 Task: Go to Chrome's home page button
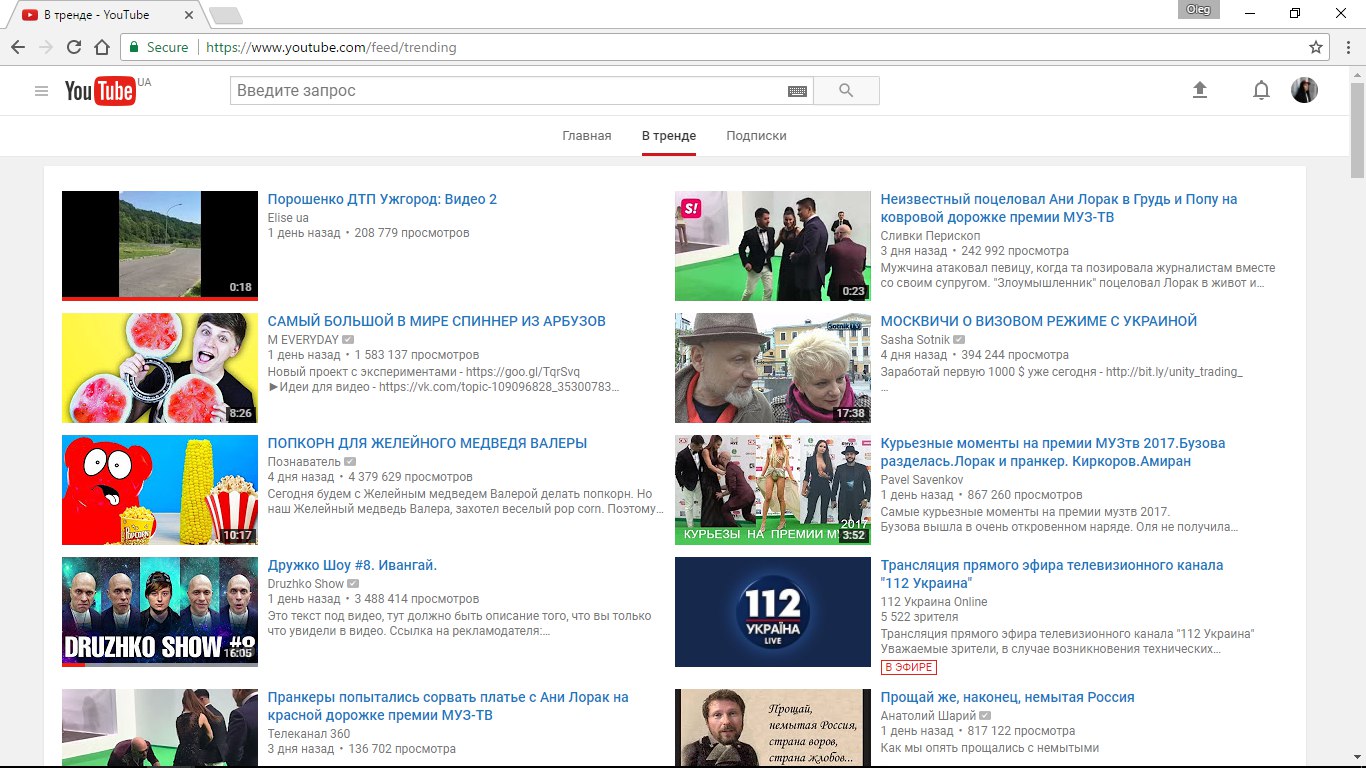coord(101,47)
